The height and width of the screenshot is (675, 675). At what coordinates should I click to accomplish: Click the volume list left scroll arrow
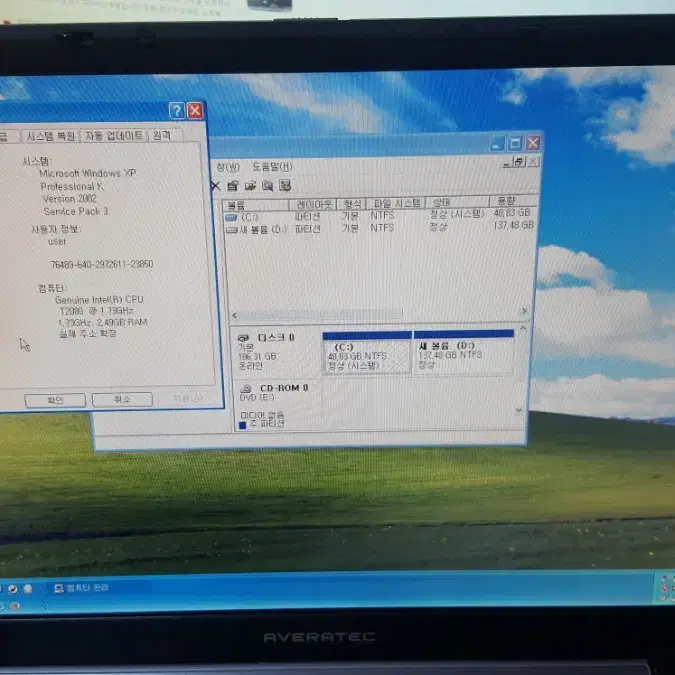coord(235,316)
